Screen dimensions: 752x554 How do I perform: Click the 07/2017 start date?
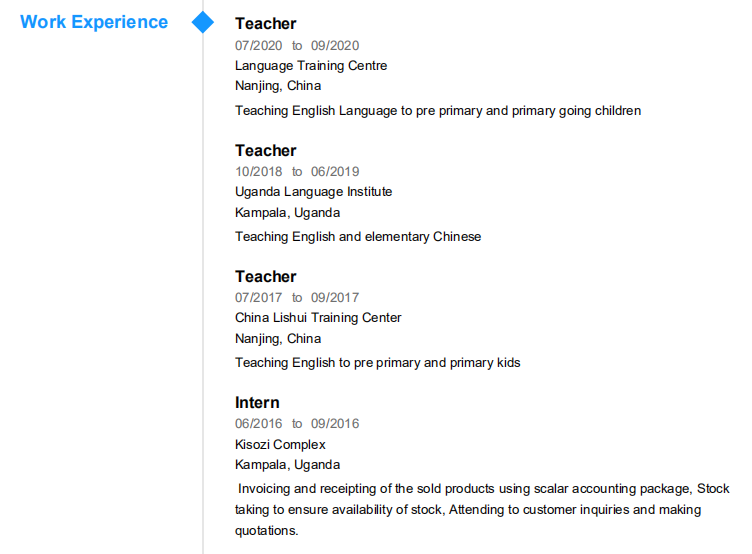(258, 297)
